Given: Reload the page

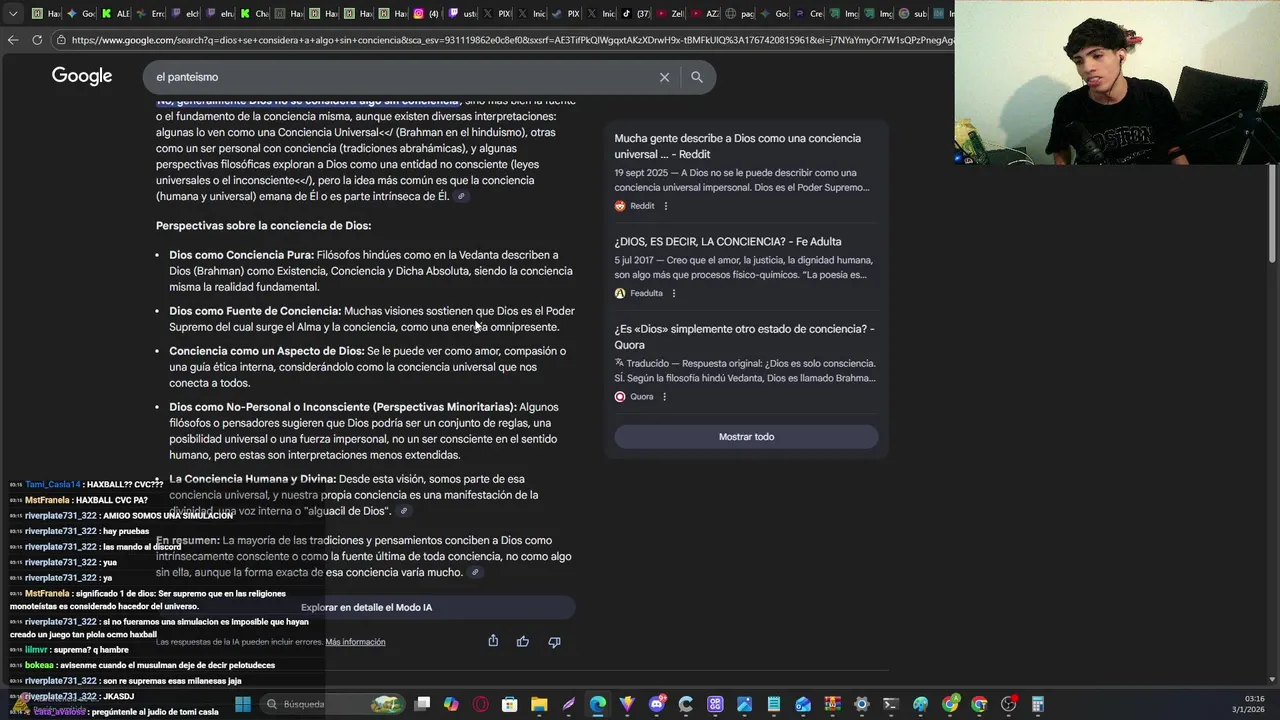Looking at the screenshot, I should click(x=37, y=40).
